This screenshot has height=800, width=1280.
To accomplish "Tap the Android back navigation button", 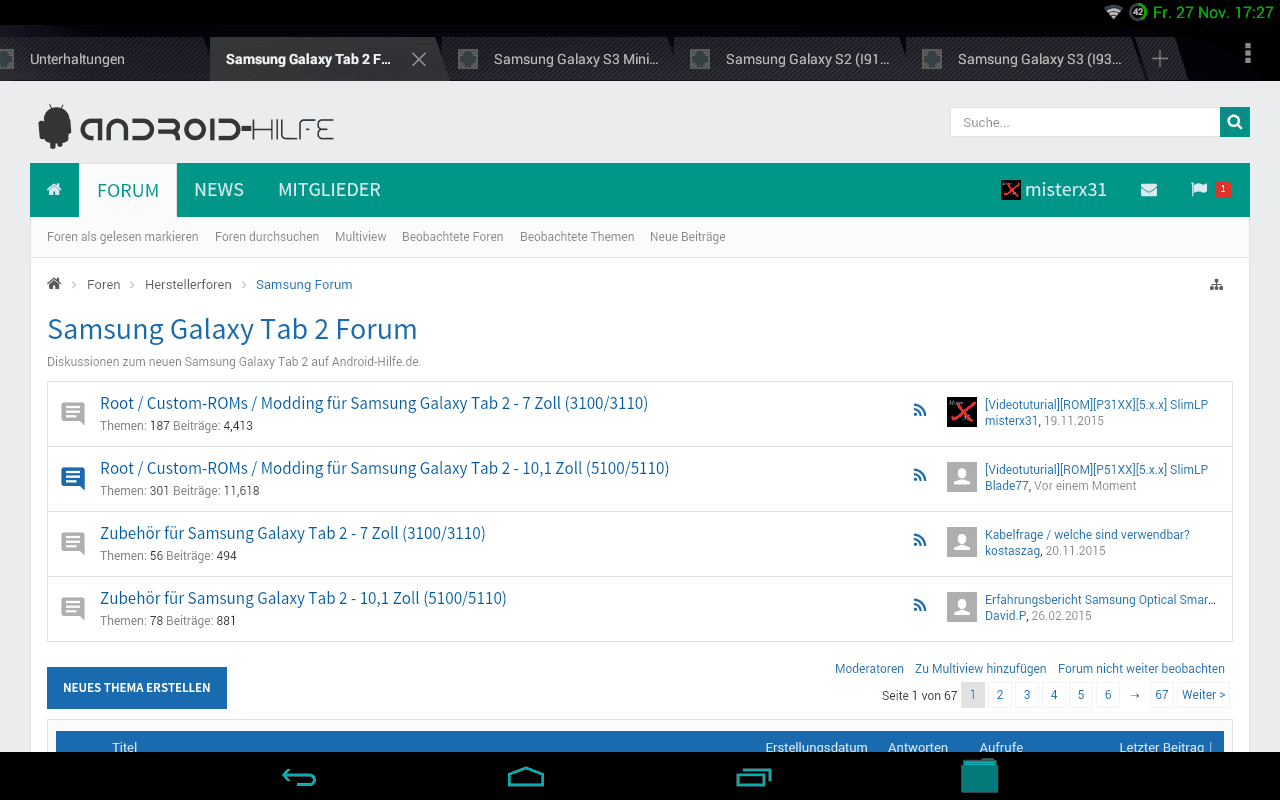I will pos(299,776).
